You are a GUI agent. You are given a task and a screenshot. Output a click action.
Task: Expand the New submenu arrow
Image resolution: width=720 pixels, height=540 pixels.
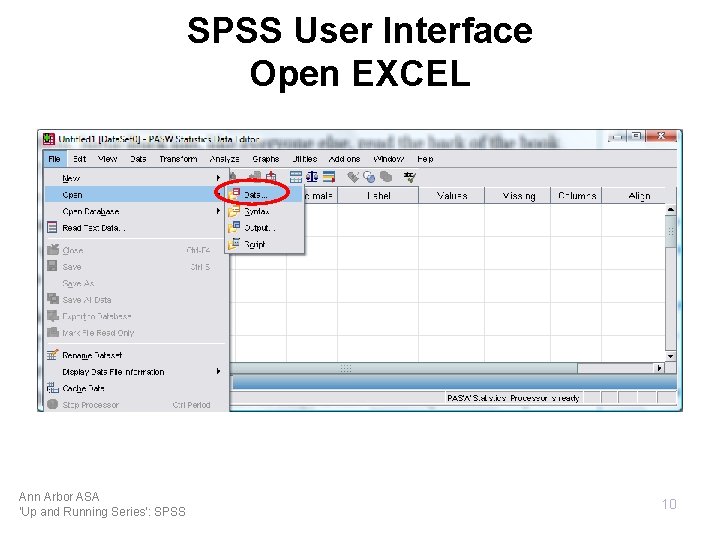[218, 178]
